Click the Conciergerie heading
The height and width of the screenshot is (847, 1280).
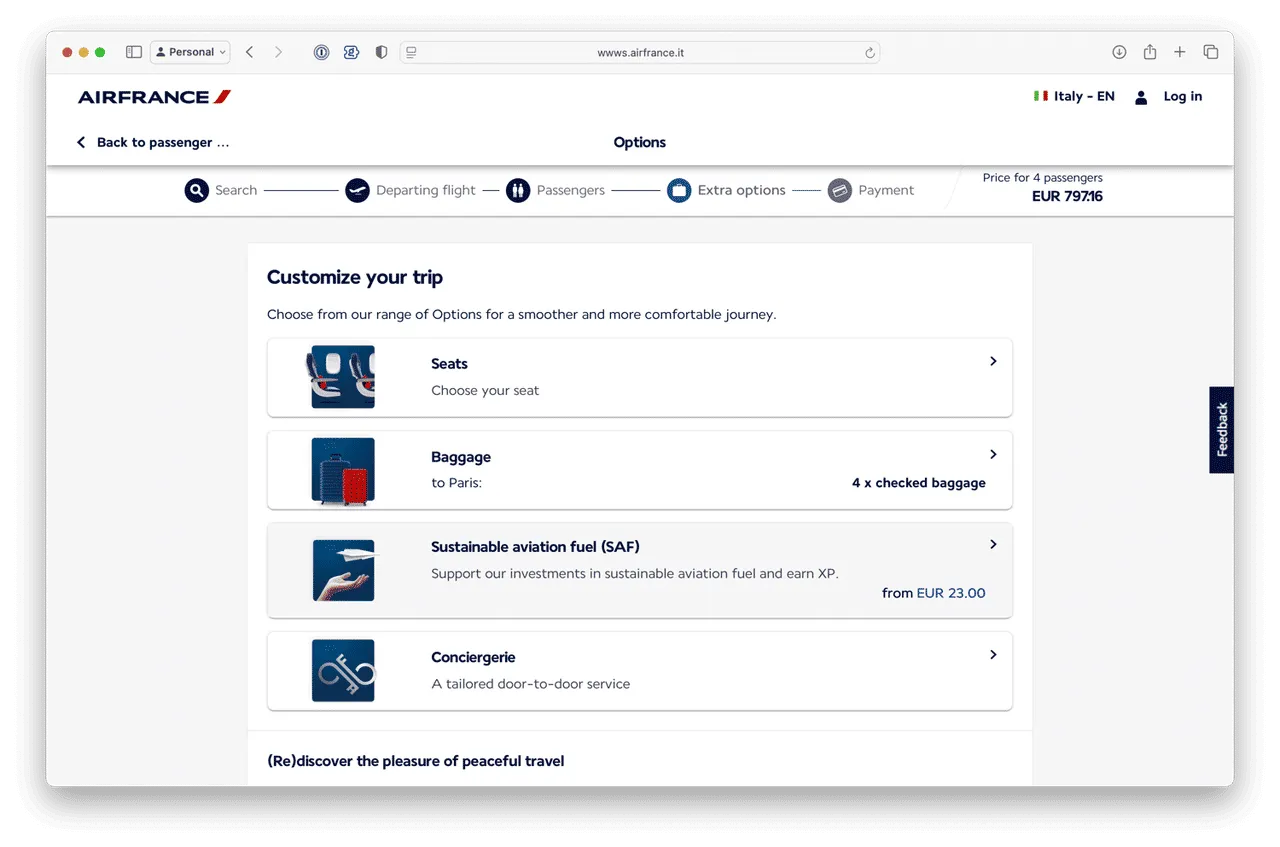(x=473, y=657)
